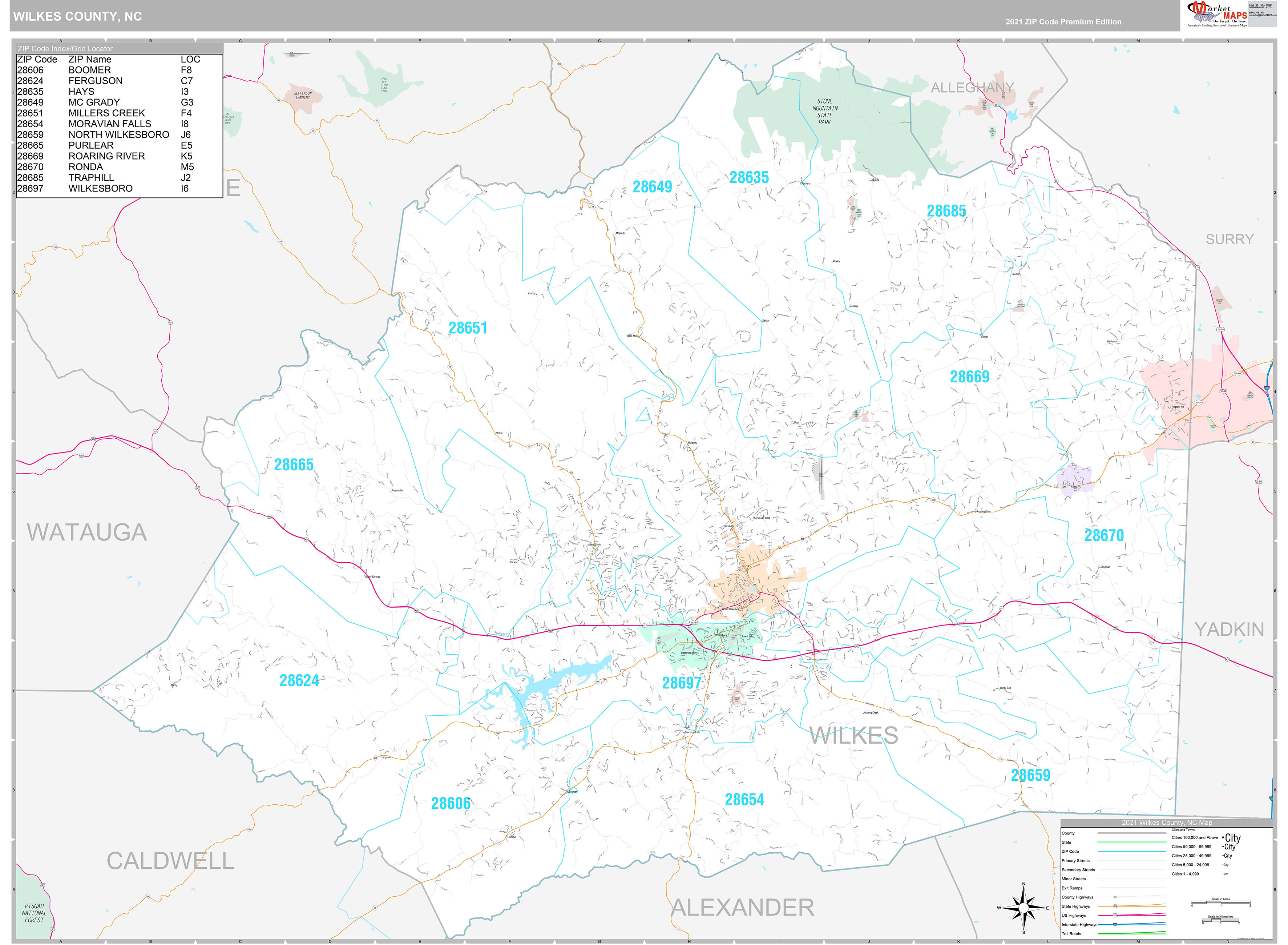The height and width of the screenshot is (945, 1288).
Task: Select the PURLEAR row in ZIP index
Action: pyautogui.click(x=109, y=145)
